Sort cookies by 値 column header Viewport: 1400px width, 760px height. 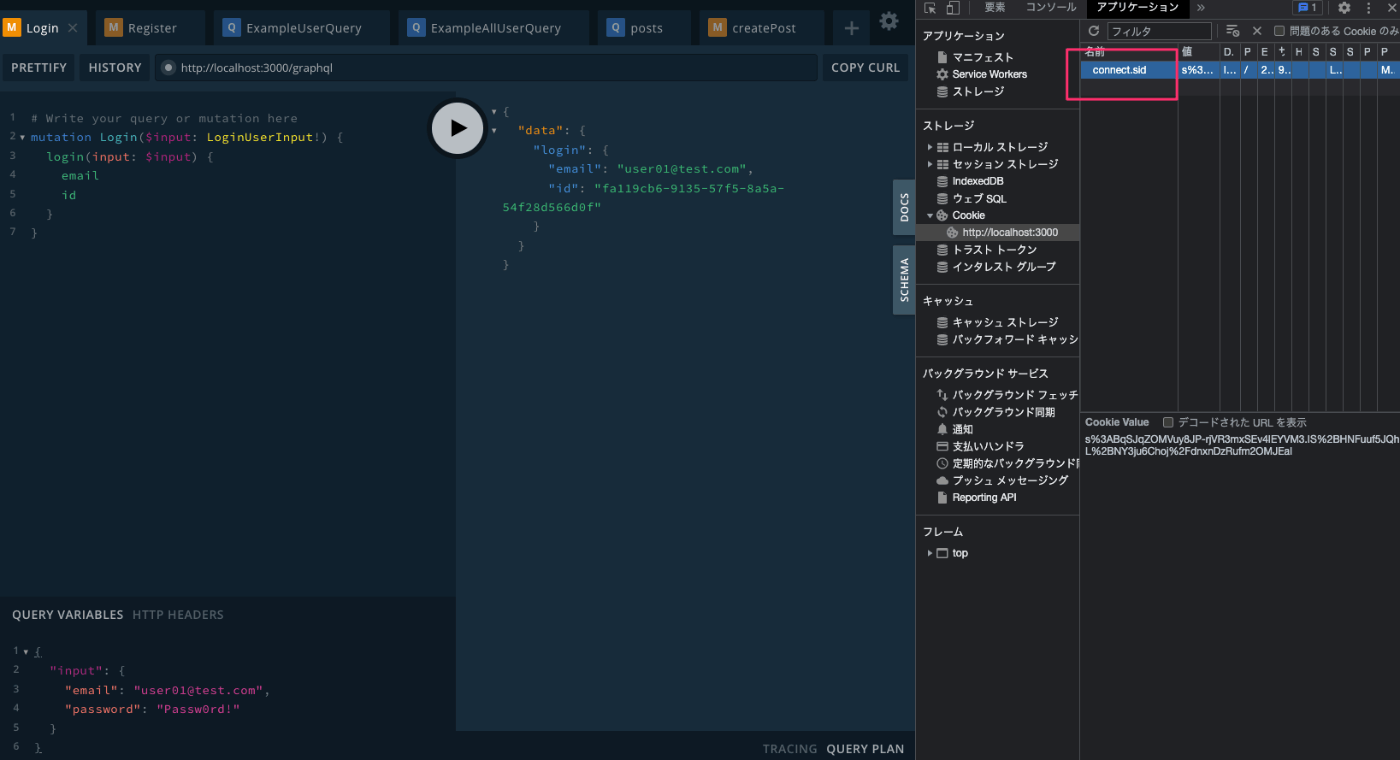coord(1198,51)
